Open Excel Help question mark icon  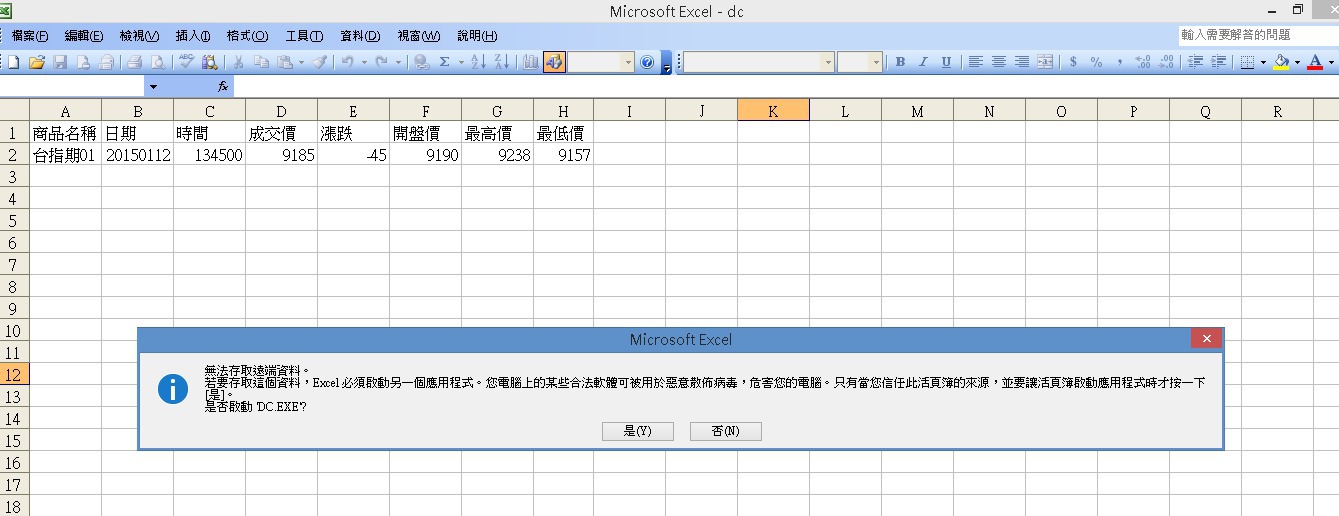click(647, 62)
